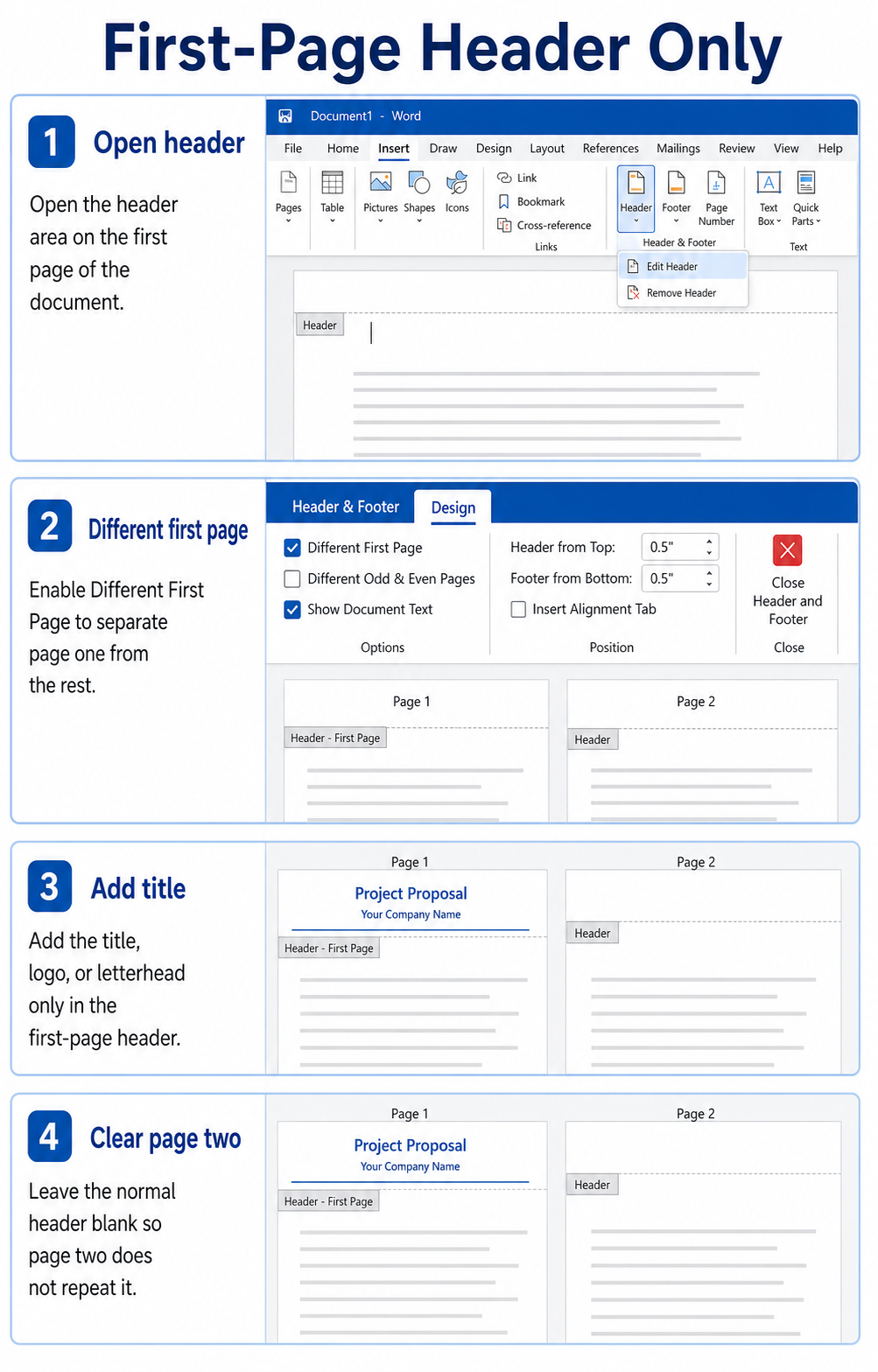
Task: Choose Edit Header from dropdown menu
Action: click(x=683, y=267)
